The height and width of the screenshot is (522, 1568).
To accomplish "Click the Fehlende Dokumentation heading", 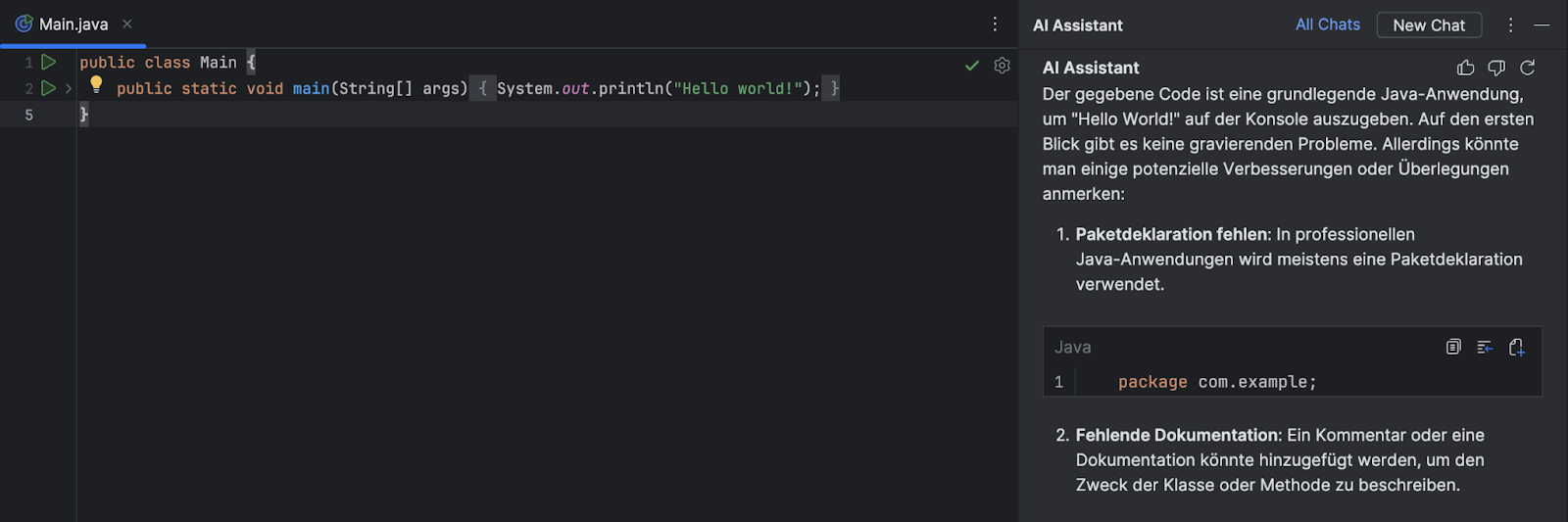I will [x=1177, y=435].
